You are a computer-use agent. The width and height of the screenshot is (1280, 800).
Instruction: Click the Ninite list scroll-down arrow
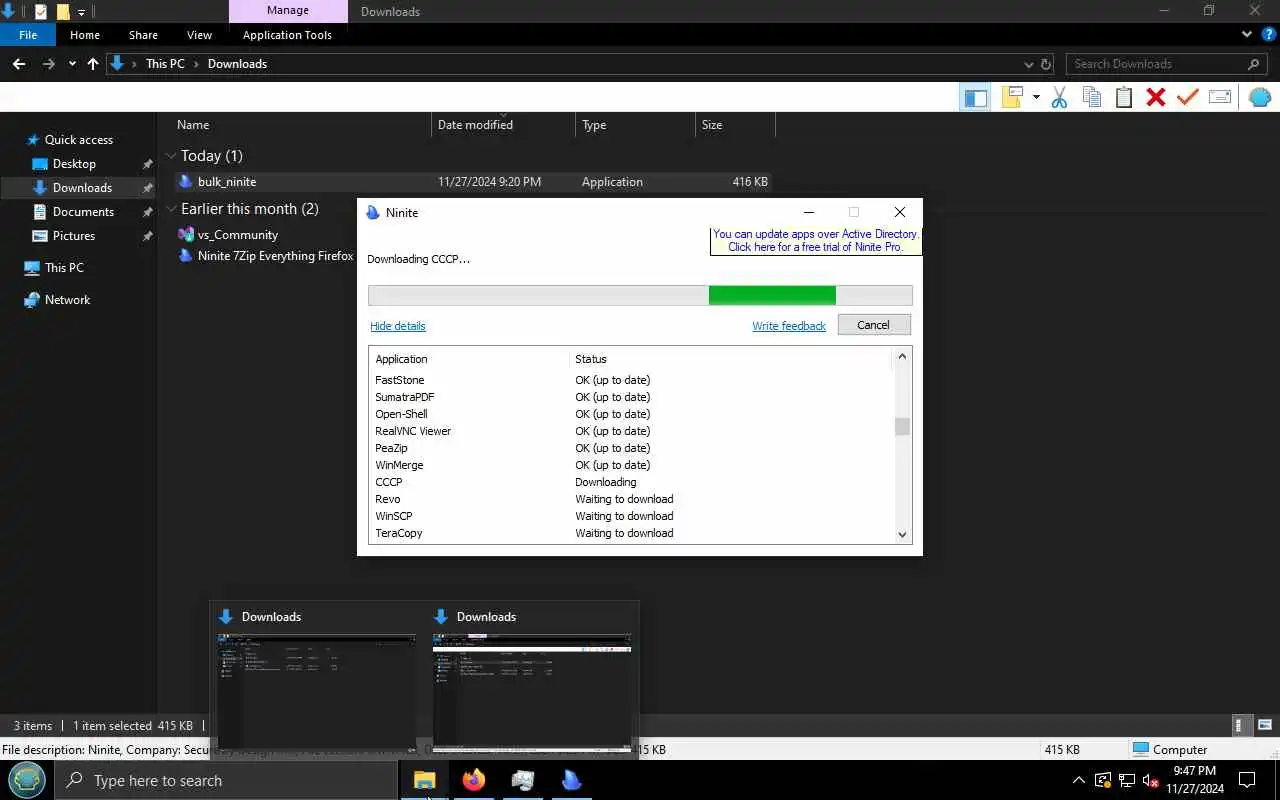tap(902, 535)
